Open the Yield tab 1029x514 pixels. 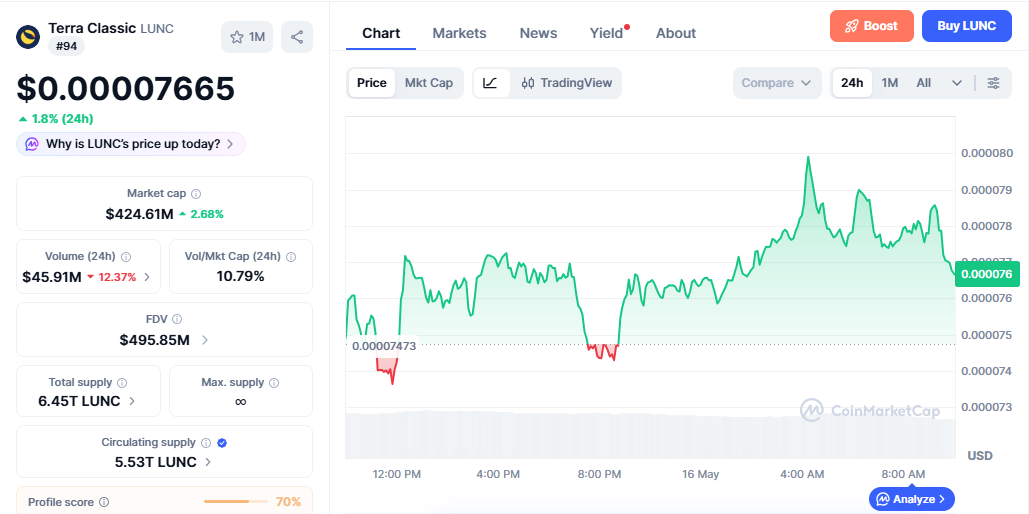coord(606,33)
